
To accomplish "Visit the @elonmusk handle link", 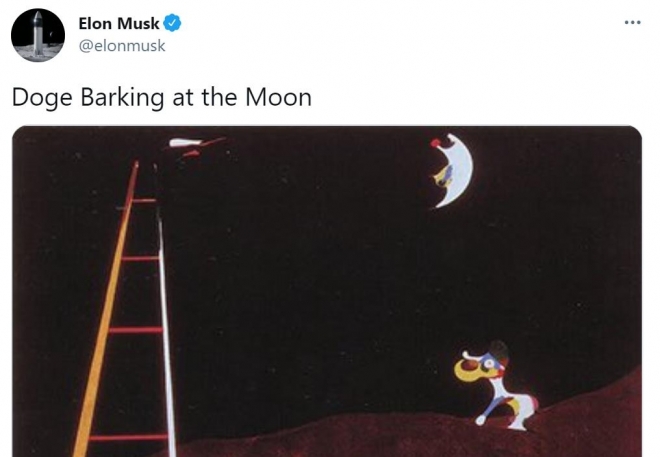I will click(122, 45).
